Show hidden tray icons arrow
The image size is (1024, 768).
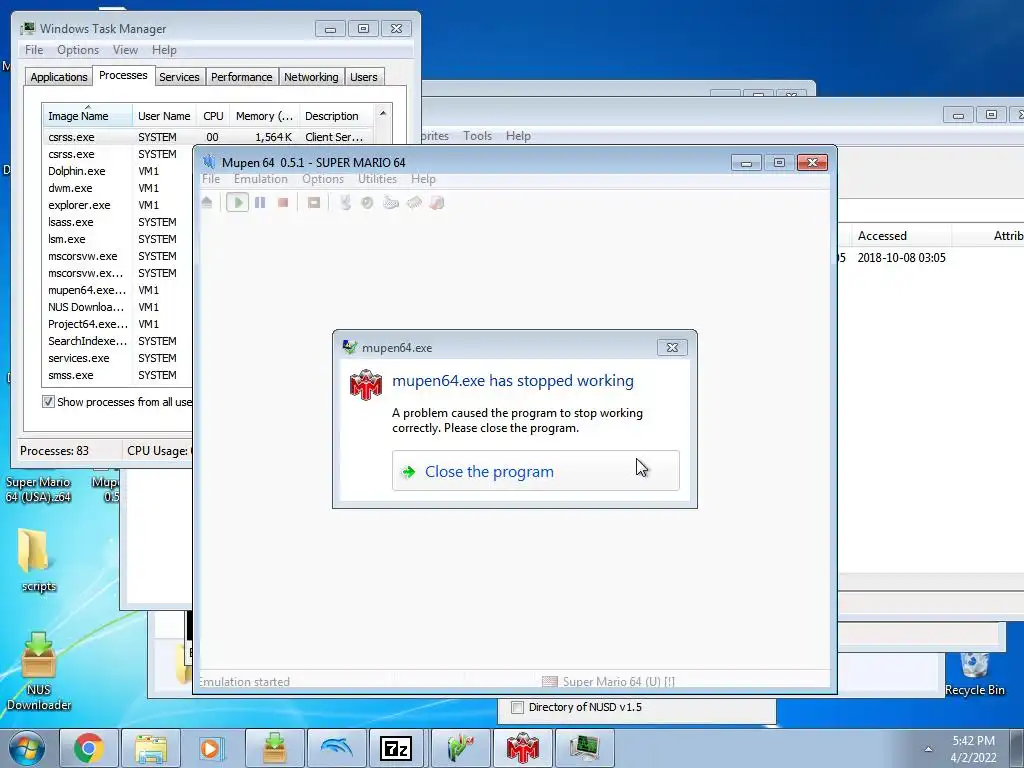(928, 749)
